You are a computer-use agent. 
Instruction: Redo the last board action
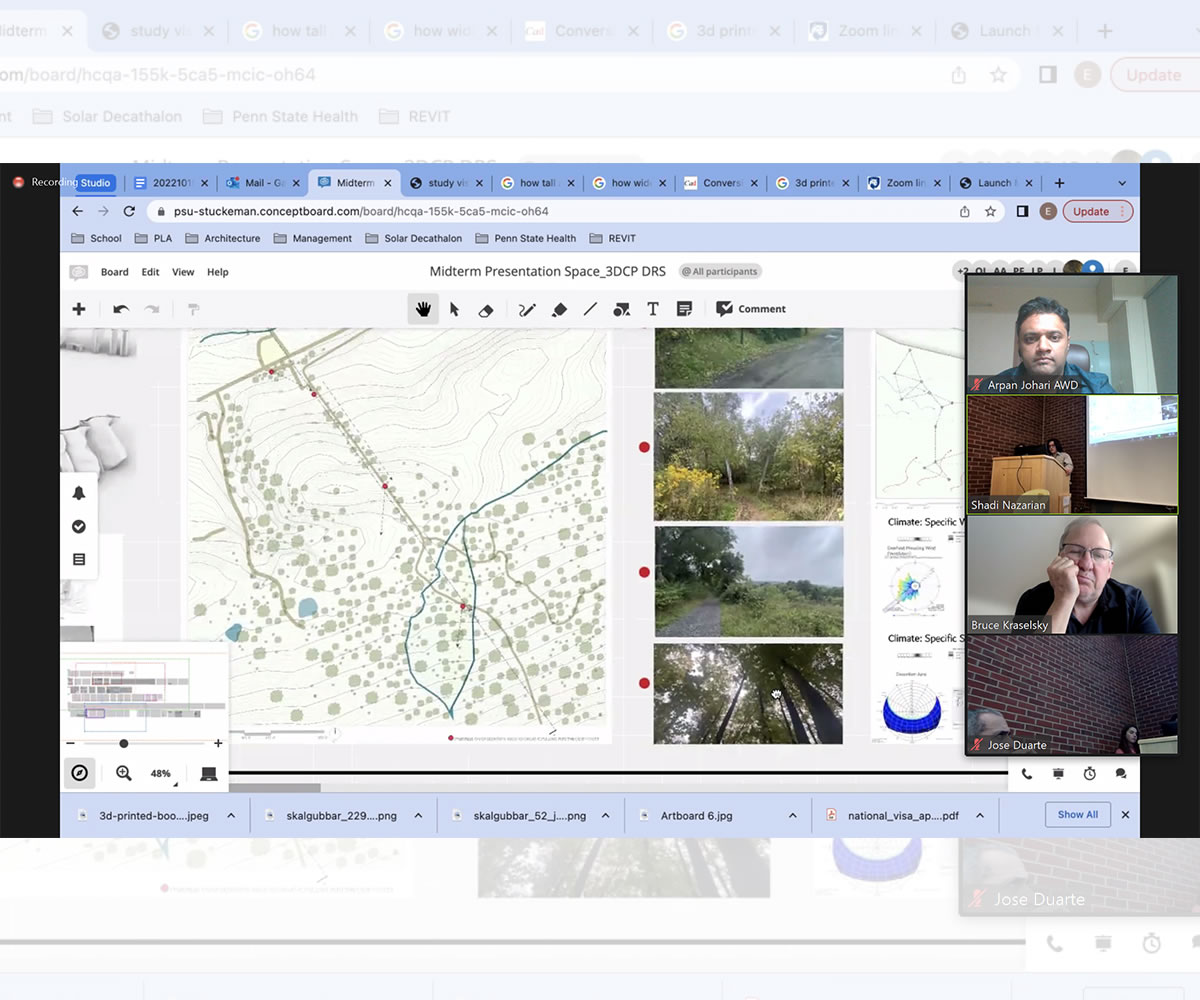[152, 309]
